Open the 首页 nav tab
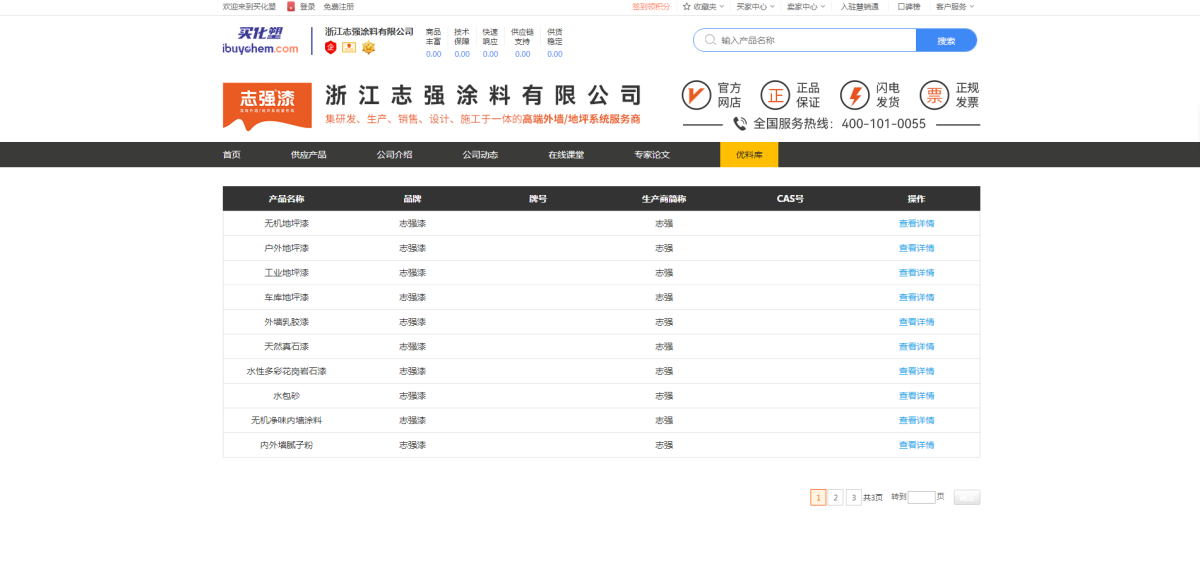Image resolution: width=1200 pixels, height=561 pixels. 232,155
